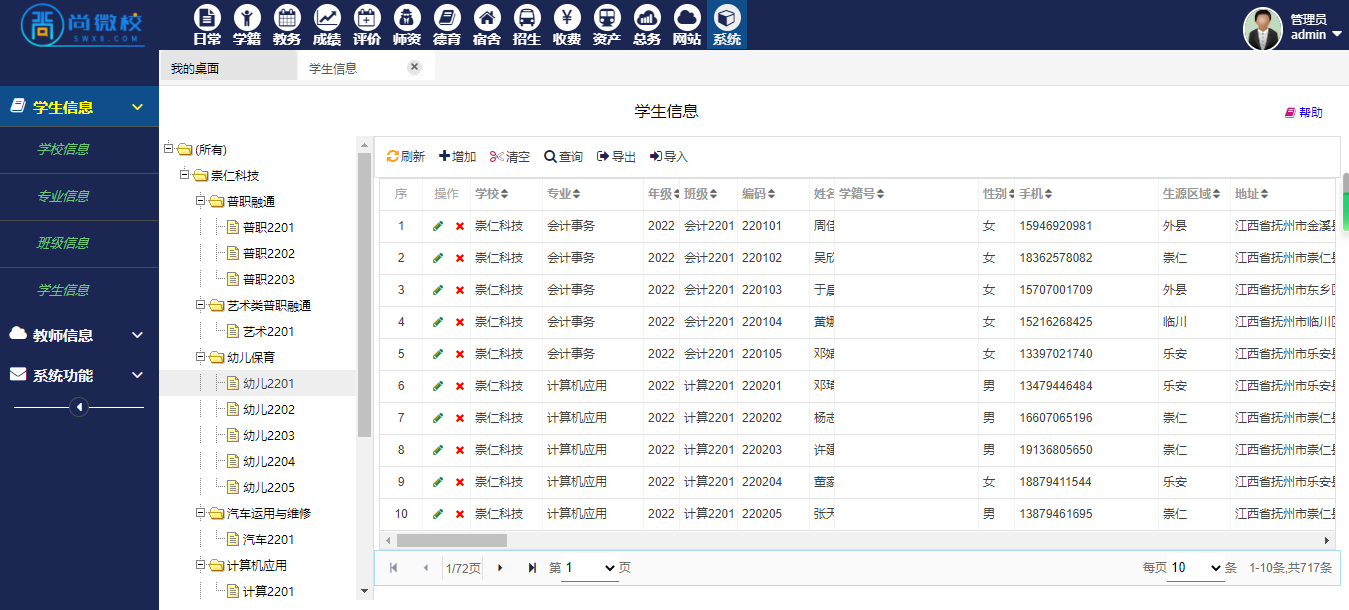Sort by the 学校 column header
Image resolution: width=1349 pixels, height=610 pixels.
click(491, 193)
